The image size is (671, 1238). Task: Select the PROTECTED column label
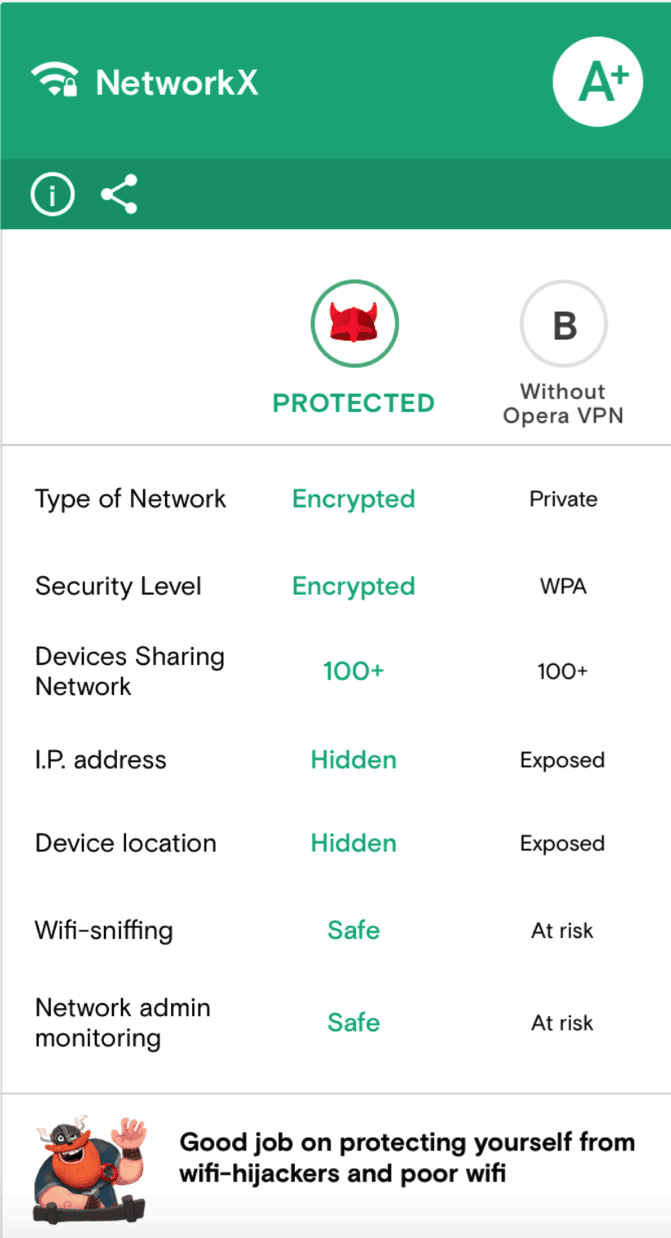click(x=354, y=403)
